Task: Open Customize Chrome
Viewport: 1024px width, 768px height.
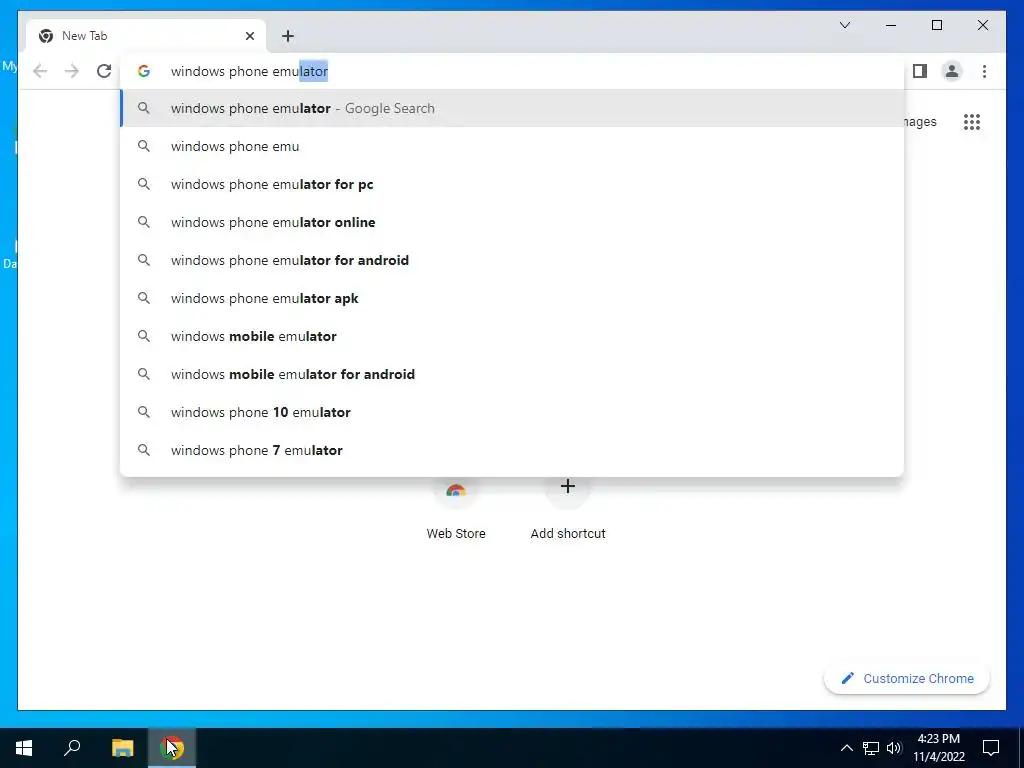Action: click(907, 679)
